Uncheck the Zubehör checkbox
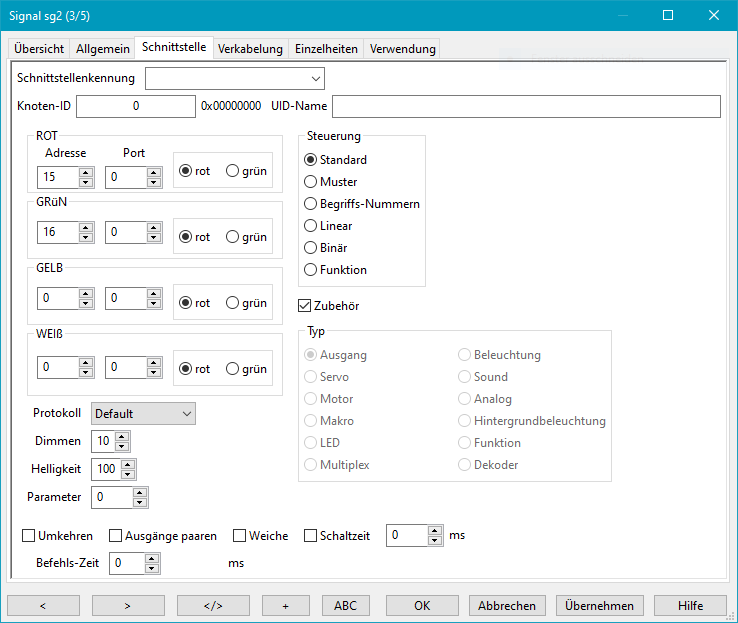Screen dimensions: 738x623 tap(306, 306)
